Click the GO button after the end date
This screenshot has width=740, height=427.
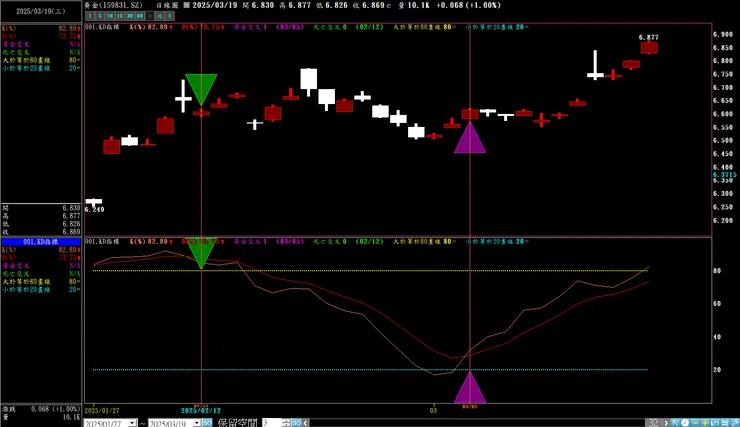207,423
